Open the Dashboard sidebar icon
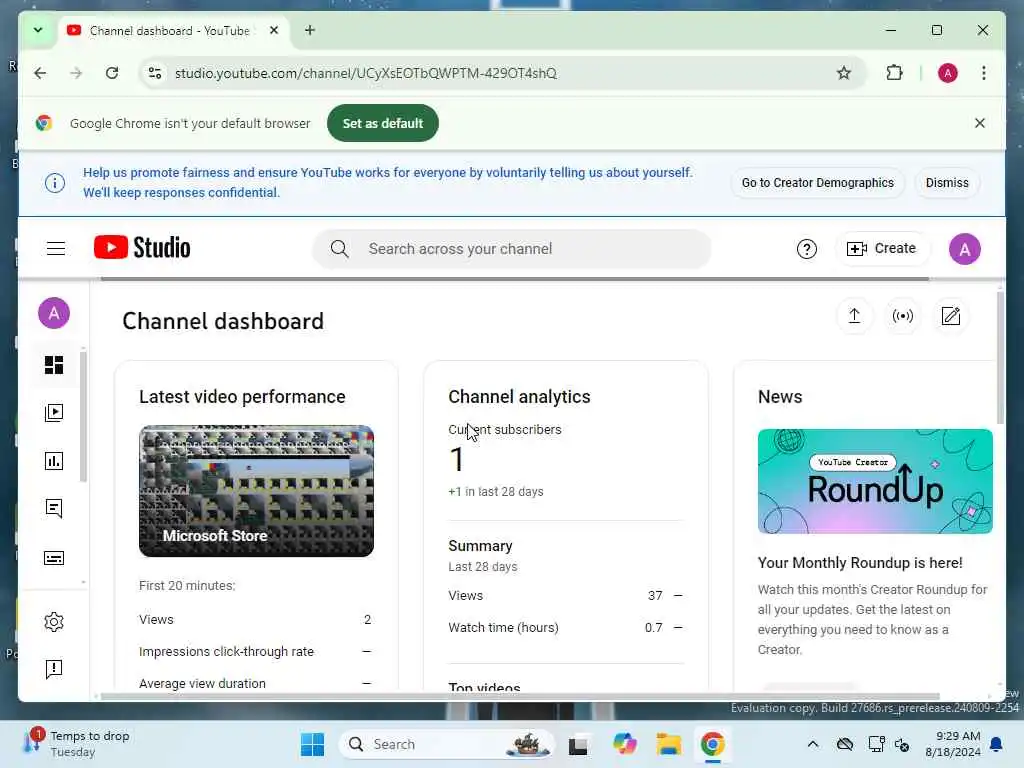 54,364
